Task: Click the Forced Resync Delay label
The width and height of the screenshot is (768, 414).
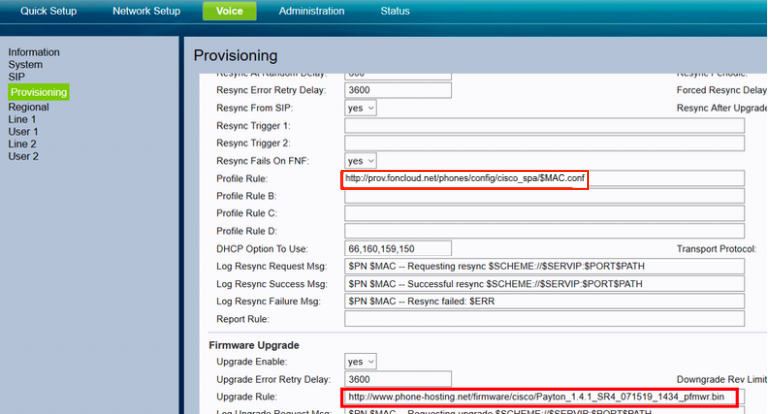Action: pos(721,90)
